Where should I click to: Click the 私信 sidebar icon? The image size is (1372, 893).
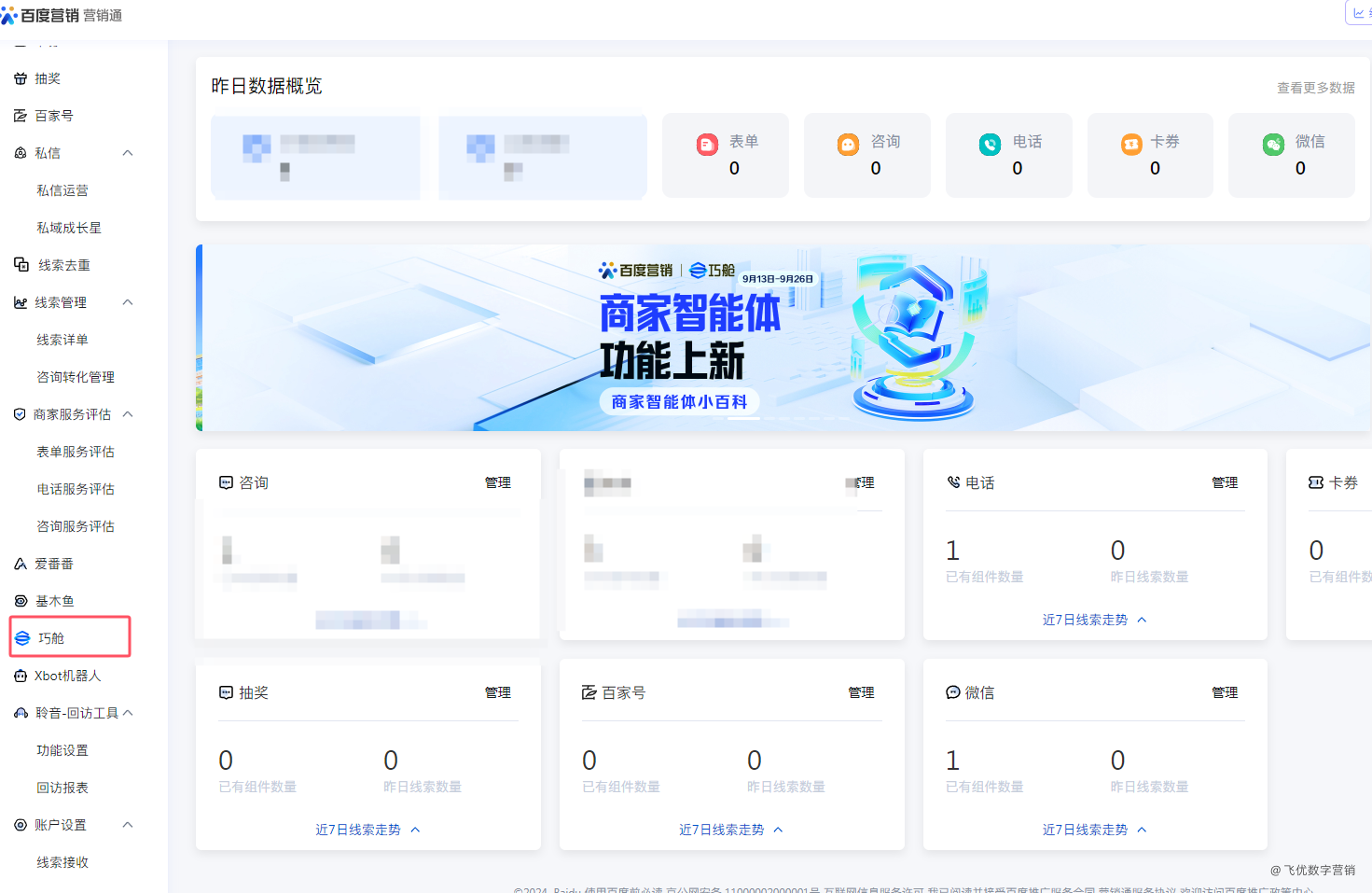(x=21, y=153)
